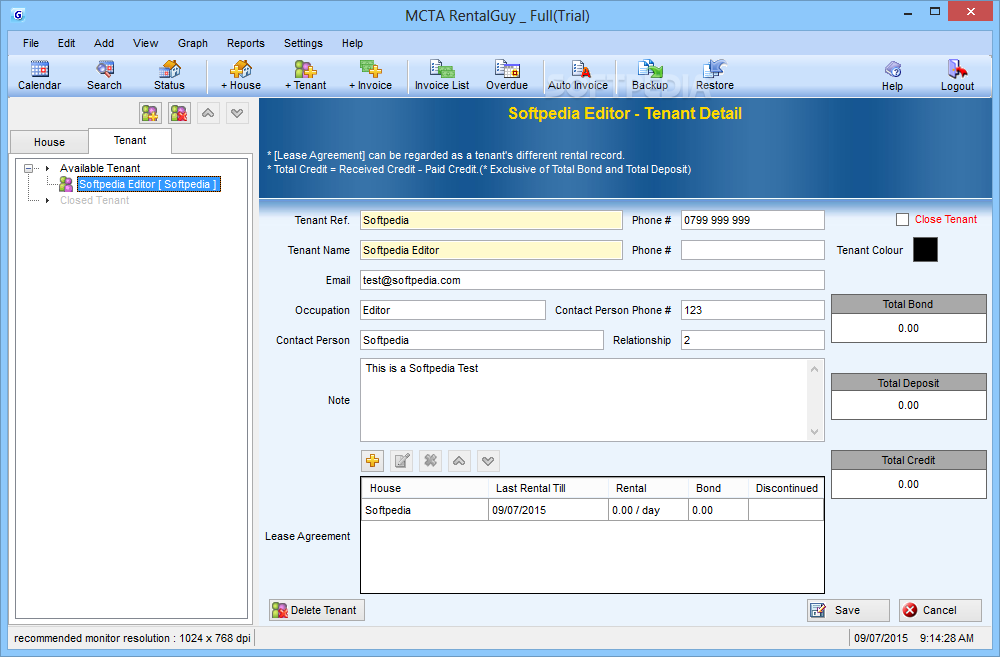This screenshot has width=1000, height=657.
Task: Select Softpedia Editor tenant in tree
Action: click(x=148, y=184)
